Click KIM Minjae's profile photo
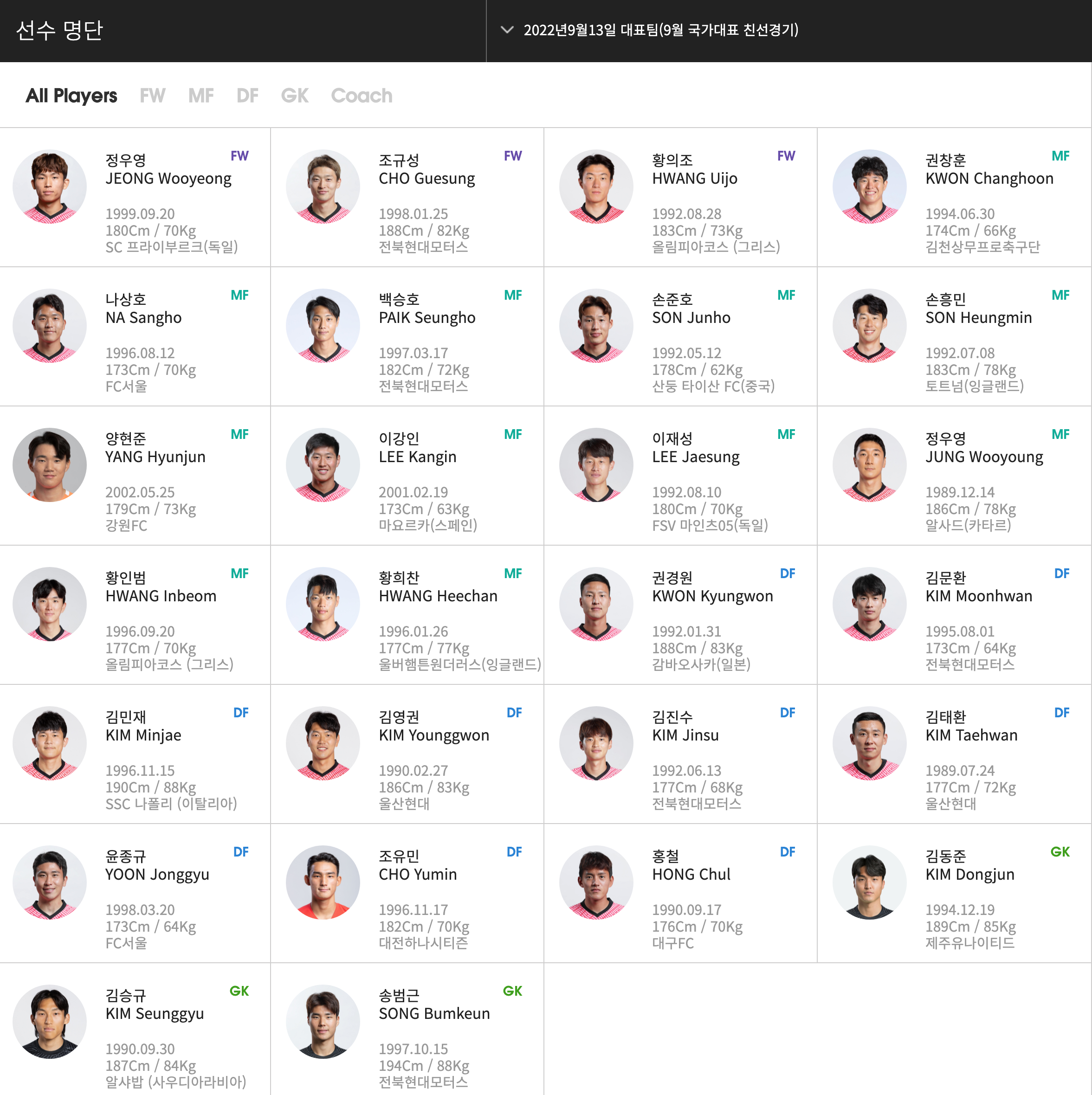The image size is (1092, 1095). tap(50, 743)
